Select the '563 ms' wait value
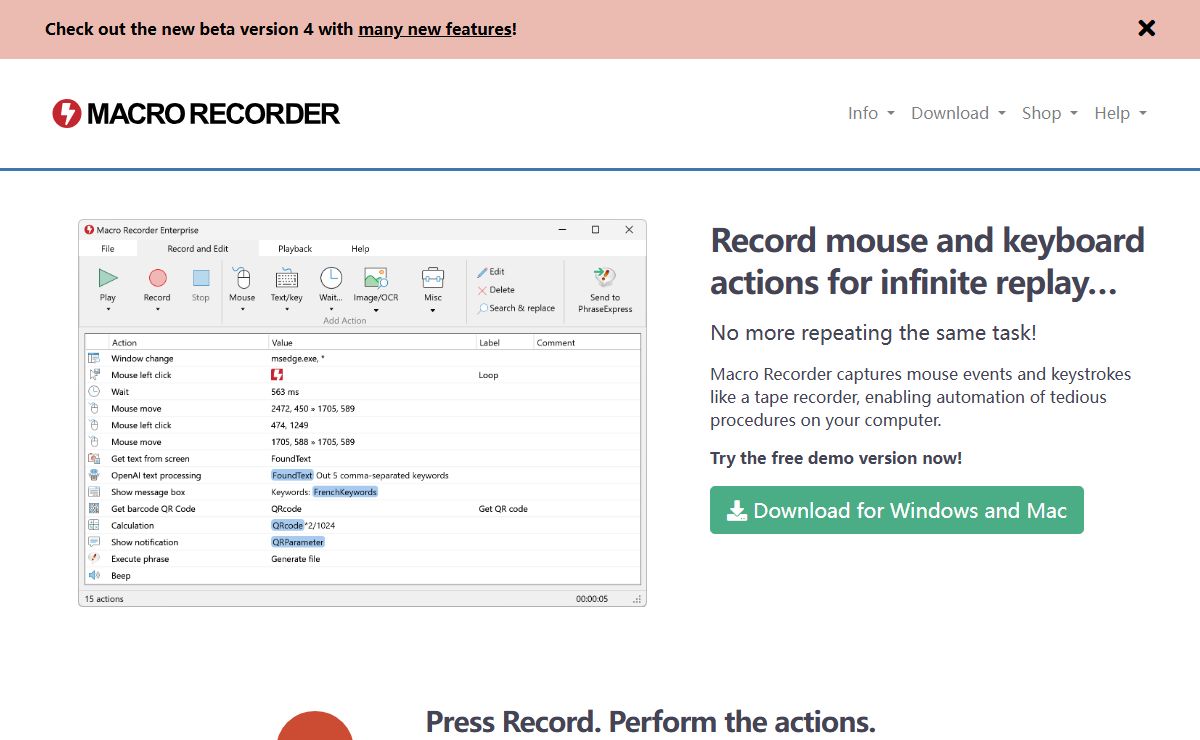Image resolution: width=1200 pixels, height=740 pixels. (285, 392)
